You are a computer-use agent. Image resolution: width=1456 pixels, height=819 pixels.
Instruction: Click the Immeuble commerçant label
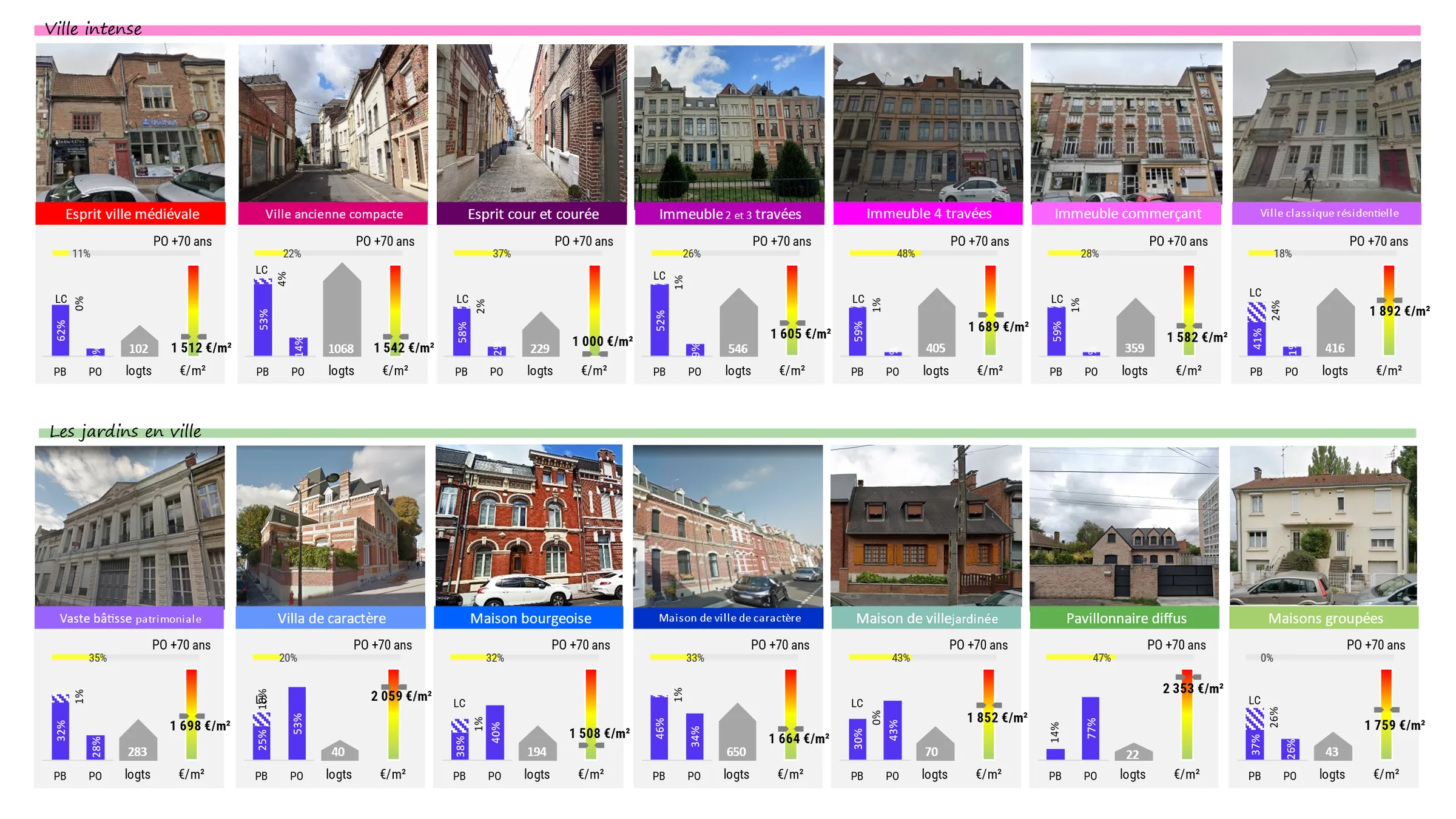(1127, 214)
